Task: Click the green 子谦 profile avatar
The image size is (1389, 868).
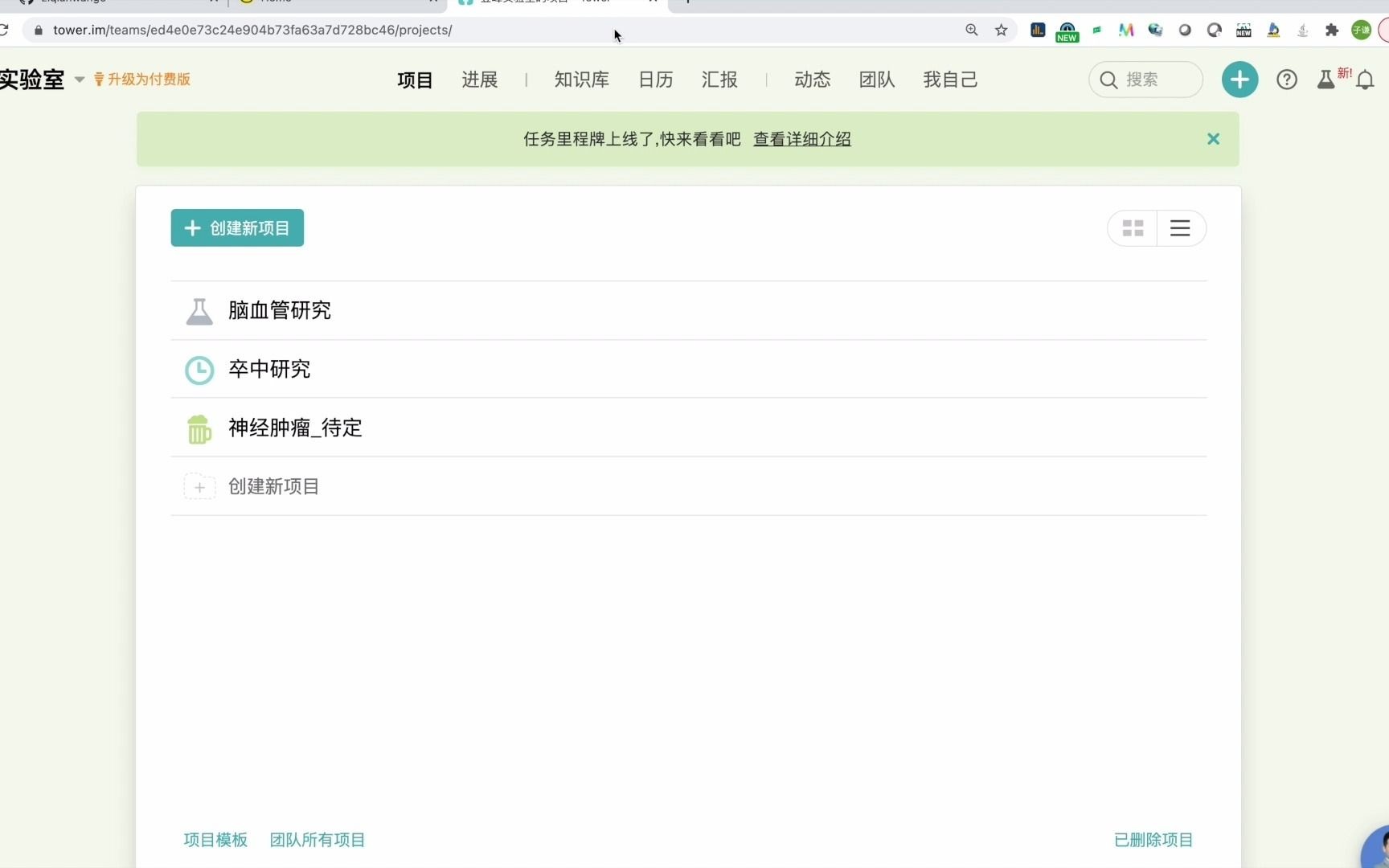Action: [x=1361, y=31]
